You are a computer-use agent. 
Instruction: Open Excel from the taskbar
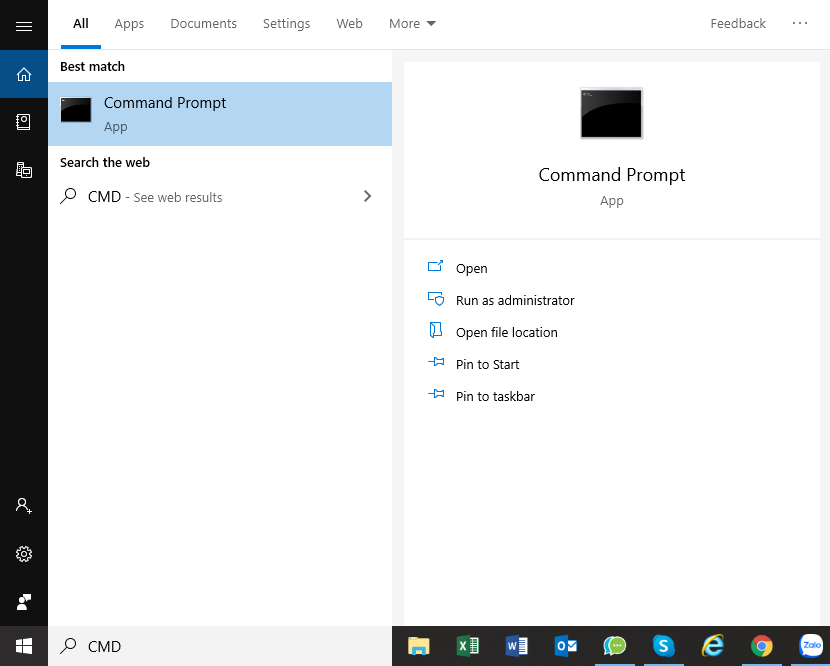pyautogui.click(x=468, y=646)
